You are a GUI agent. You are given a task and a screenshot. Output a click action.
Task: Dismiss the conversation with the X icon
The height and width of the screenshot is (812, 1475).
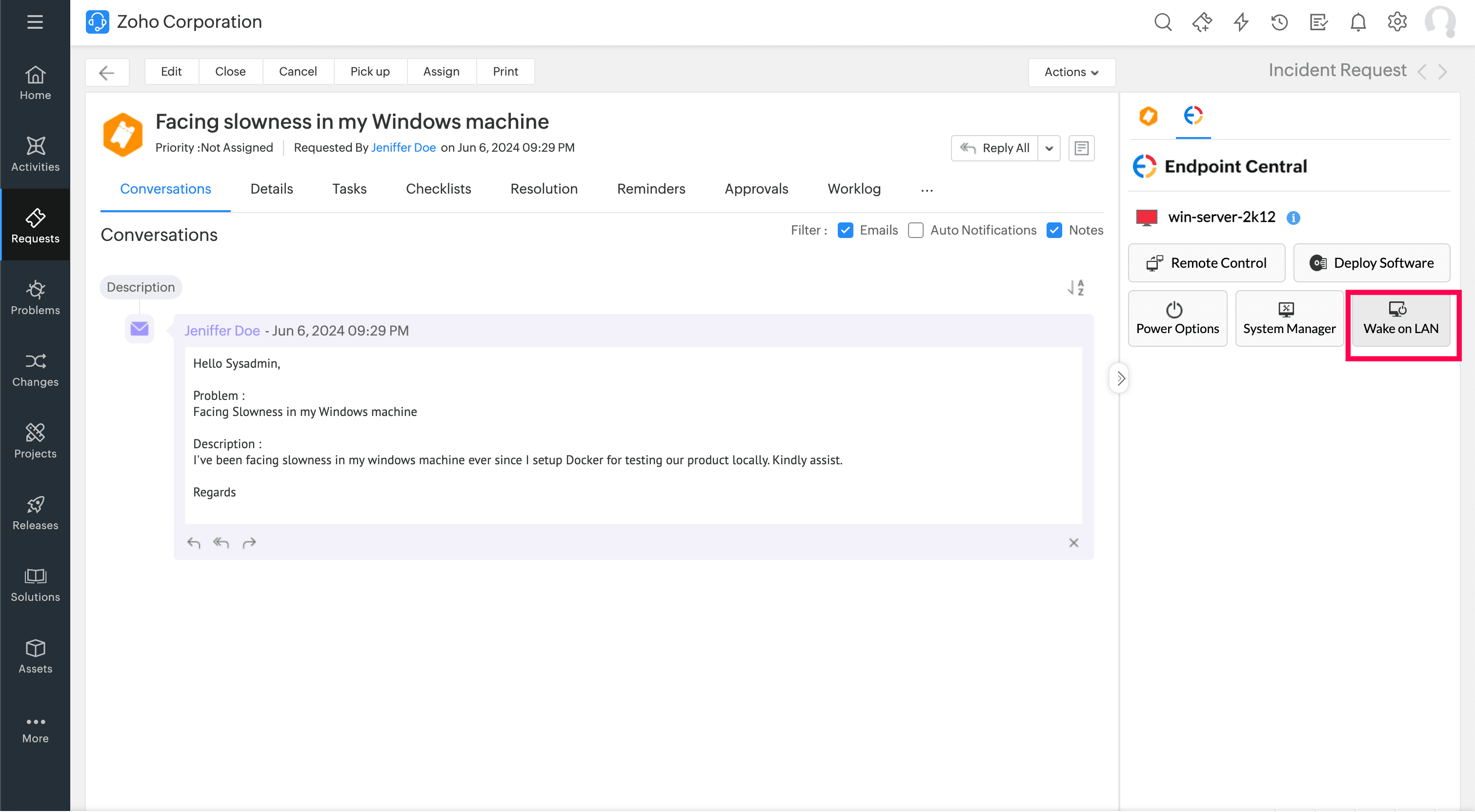(1073, 542)
